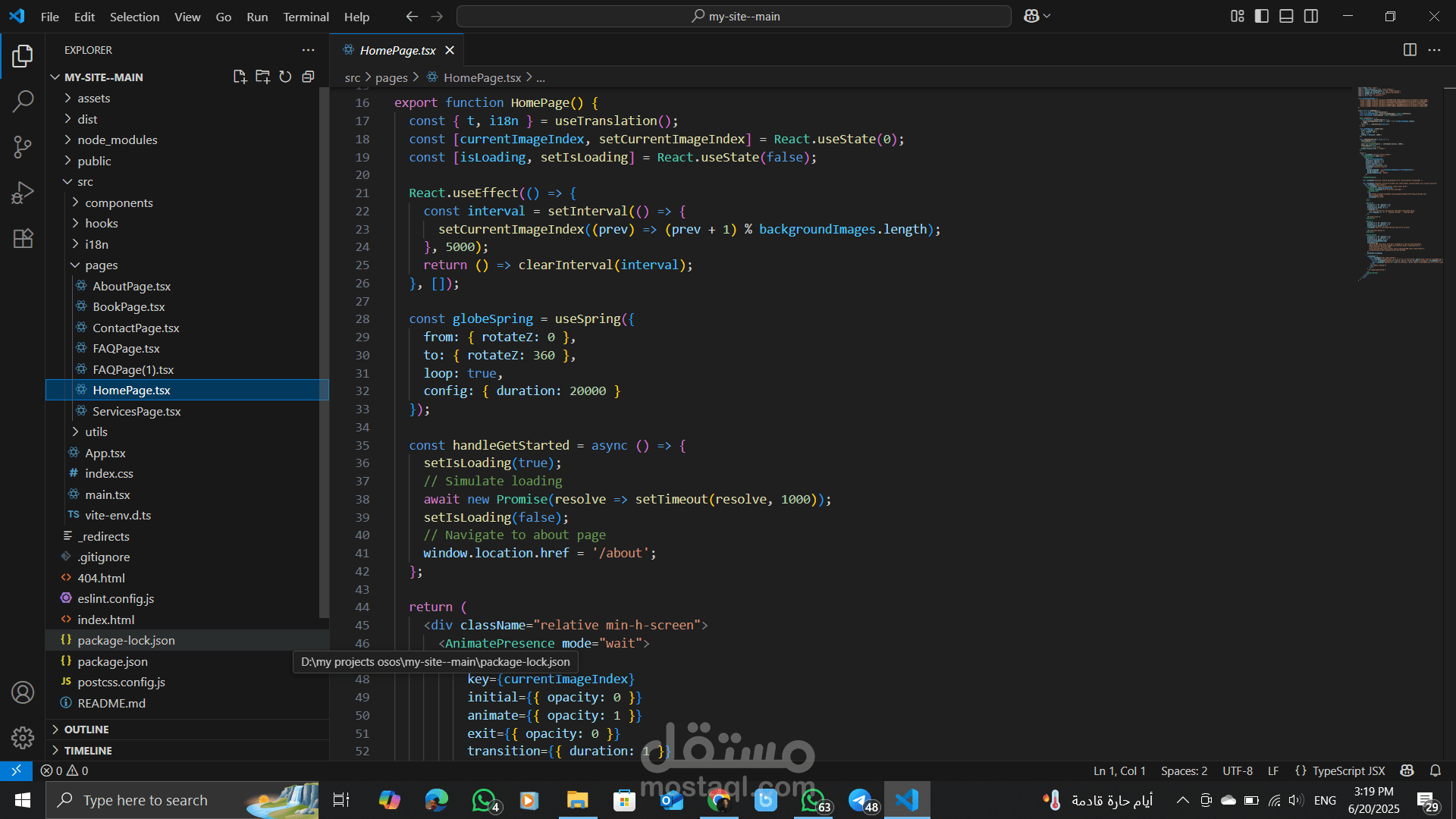Close the HomePage.tsx tab

(x=450, y=50)
